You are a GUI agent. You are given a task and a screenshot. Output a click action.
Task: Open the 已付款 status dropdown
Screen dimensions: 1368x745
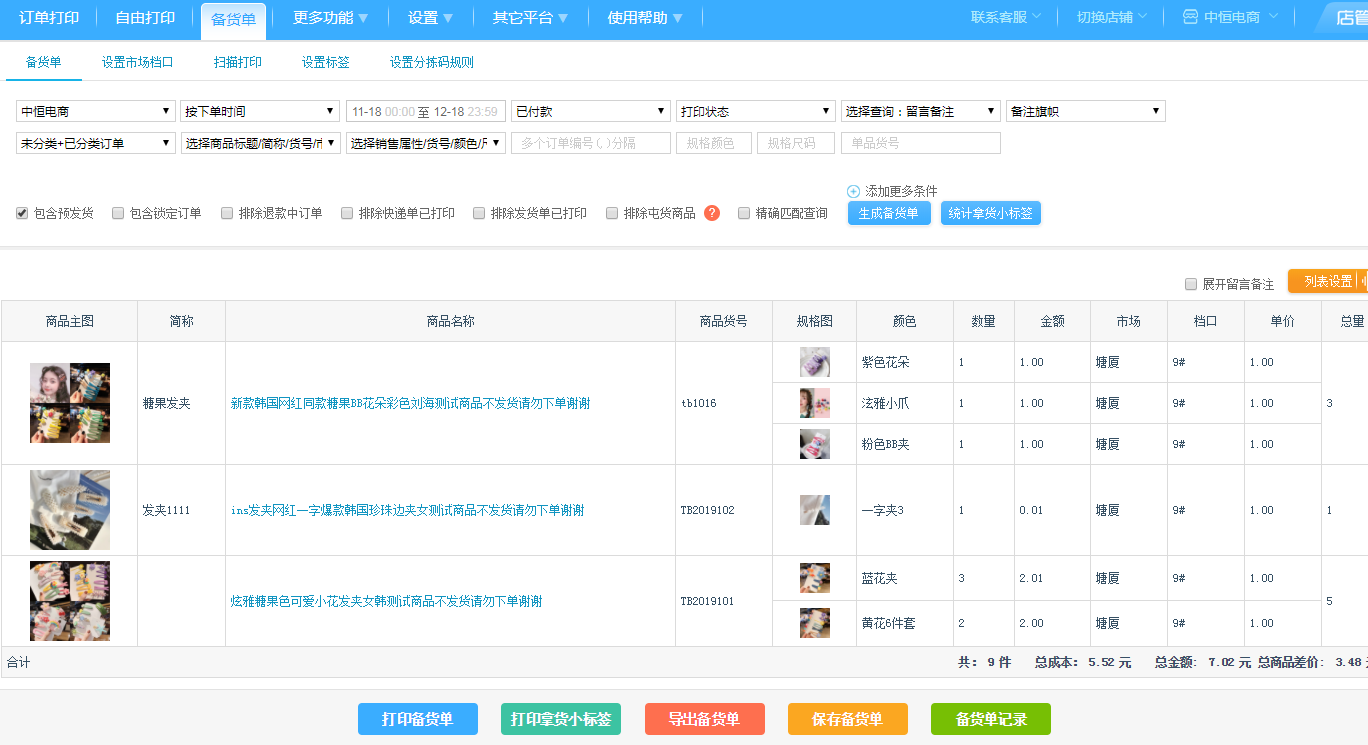(x=591, y=111)
